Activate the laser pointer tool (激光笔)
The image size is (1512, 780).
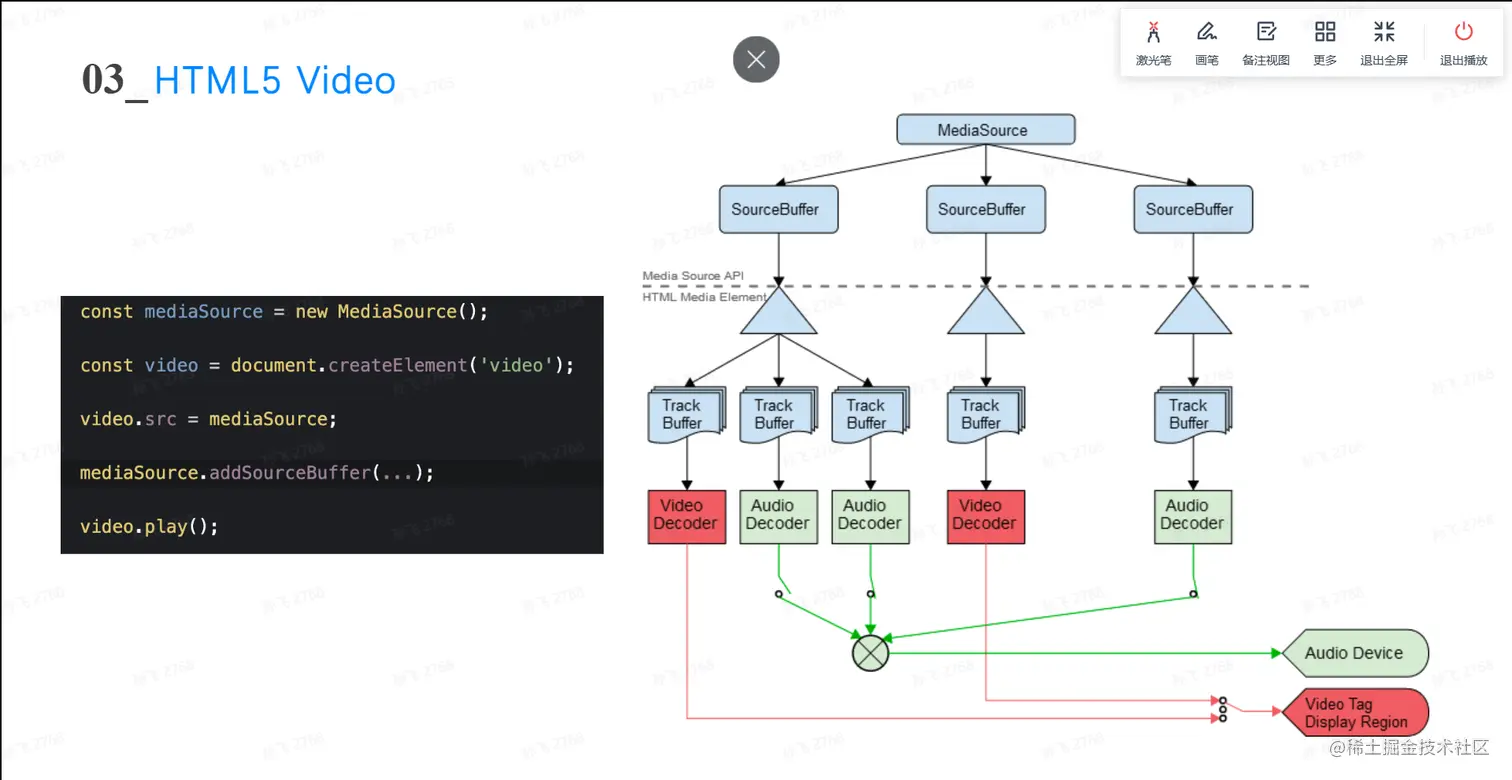(1153, 44)
